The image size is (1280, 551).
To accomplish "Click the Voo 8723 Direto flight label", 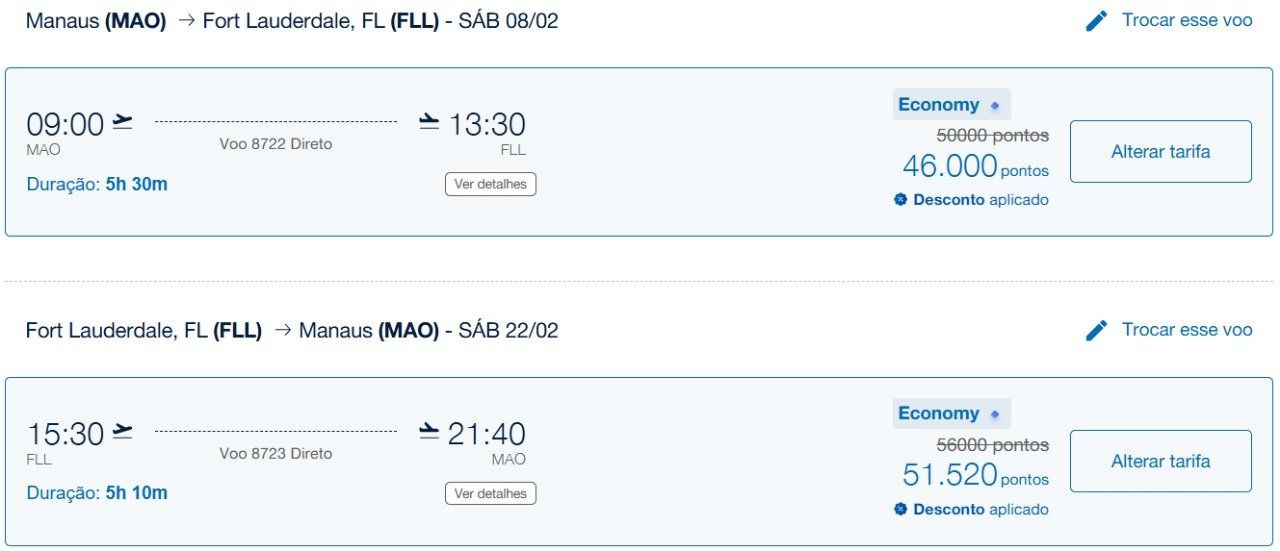I will (x=276, y=454).
